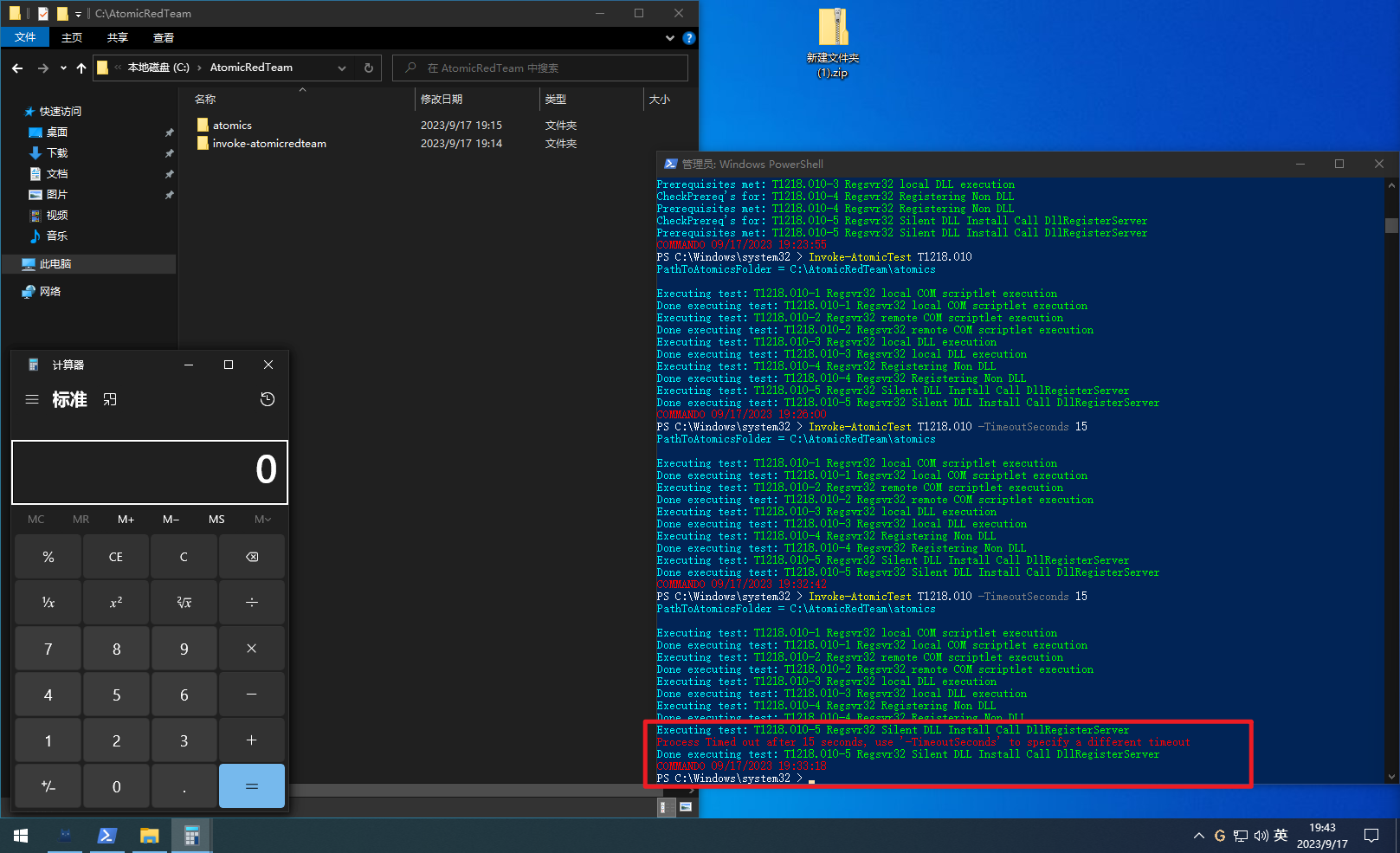Switch Explorer to details view icon

665,807
